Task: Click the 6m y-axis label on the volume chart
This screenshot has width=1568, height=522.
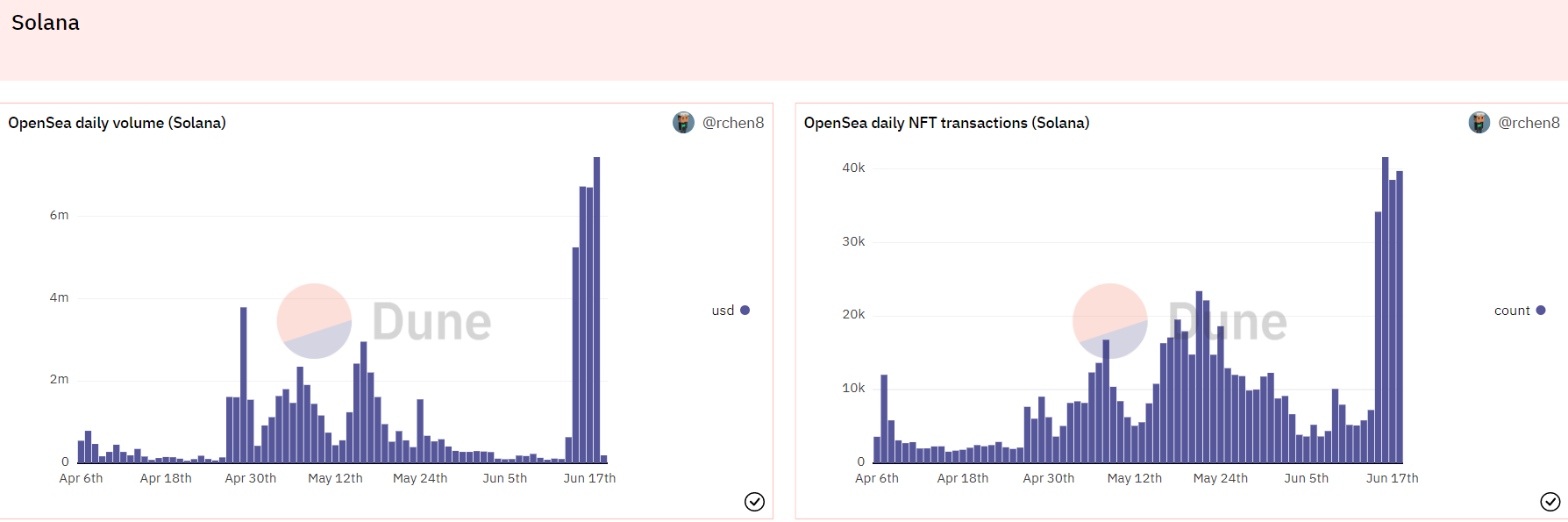Action: tap(59, 215)
